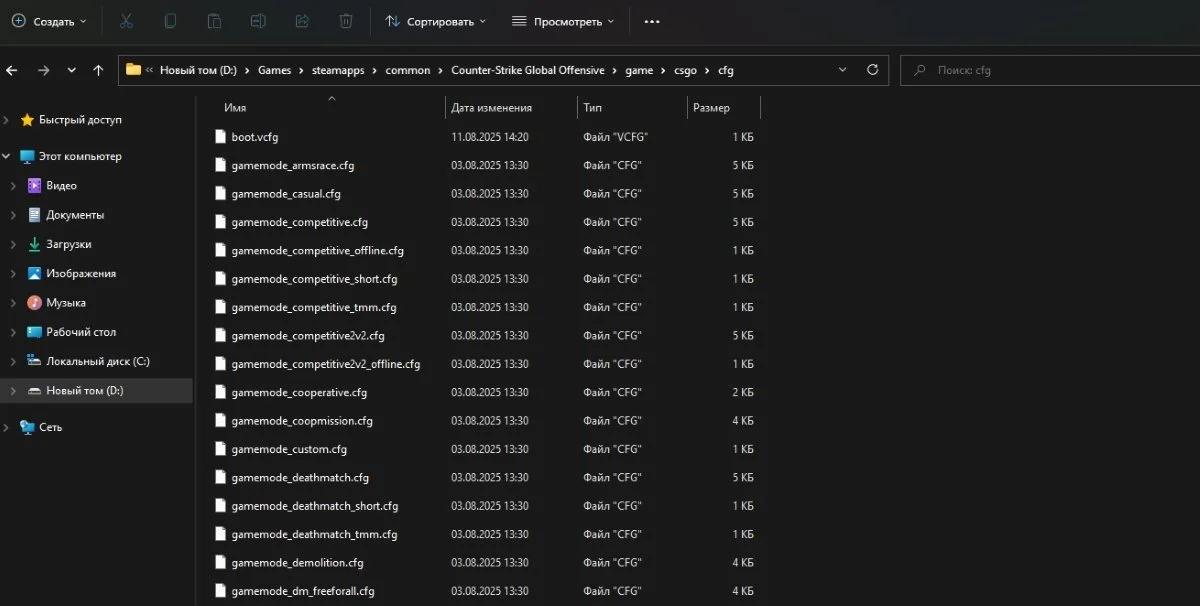Click the Музыка icon in sidebar
This screenshot has height=606, width=1200.
pyautogui.click(x=34, y=302)
